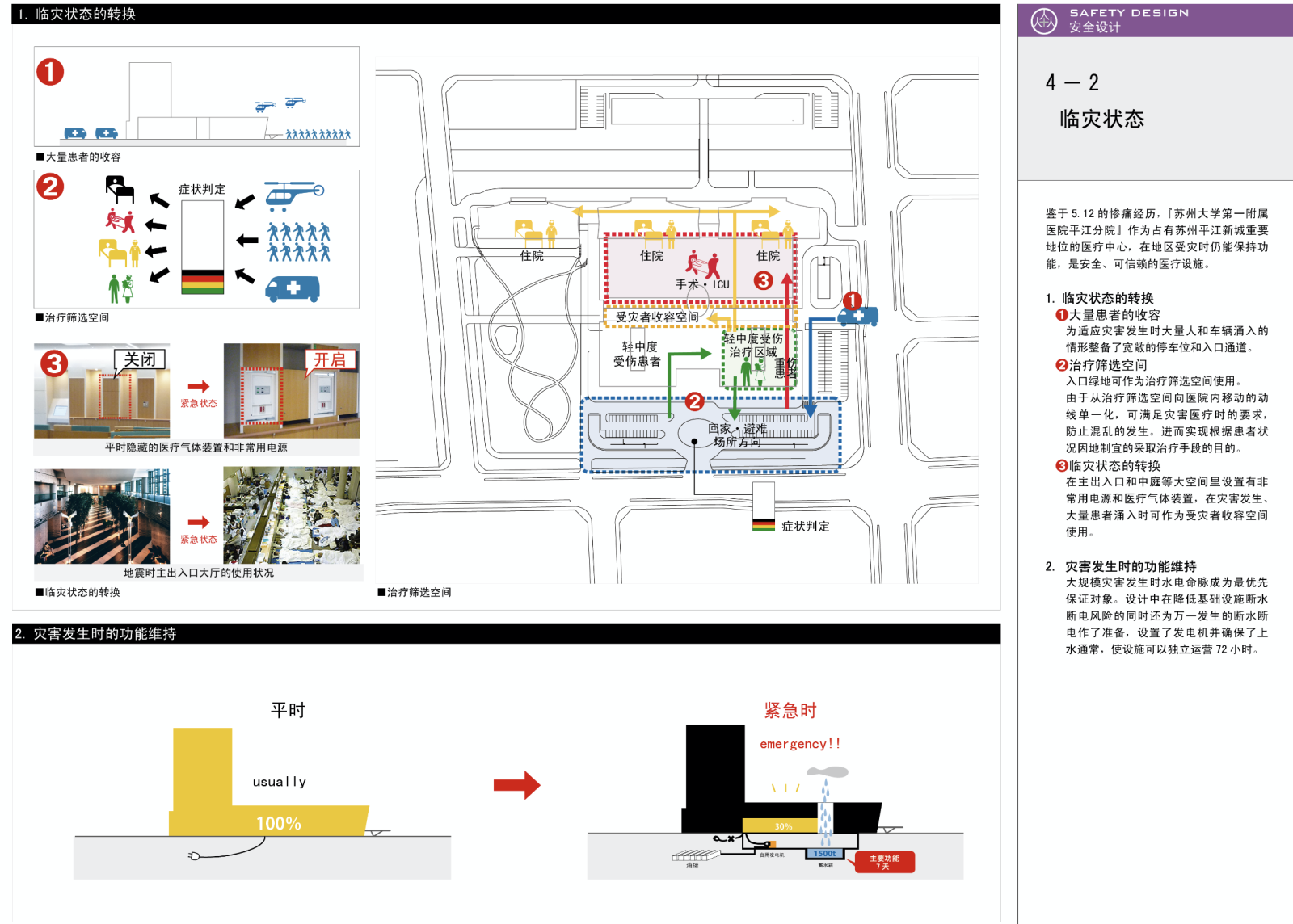1293x924 pixels.
Task: Click the row of blue people in panel 1
Action: pyautogui.click(x=318, y=134)
